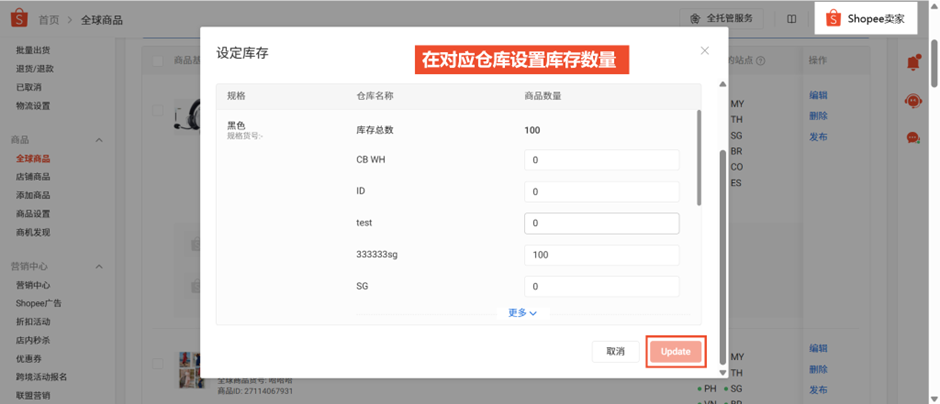Image resolution: width=940 pixels, height=404 pixels.
Task: Click the 全托管服务 button
Action: [x=721, y=19]
